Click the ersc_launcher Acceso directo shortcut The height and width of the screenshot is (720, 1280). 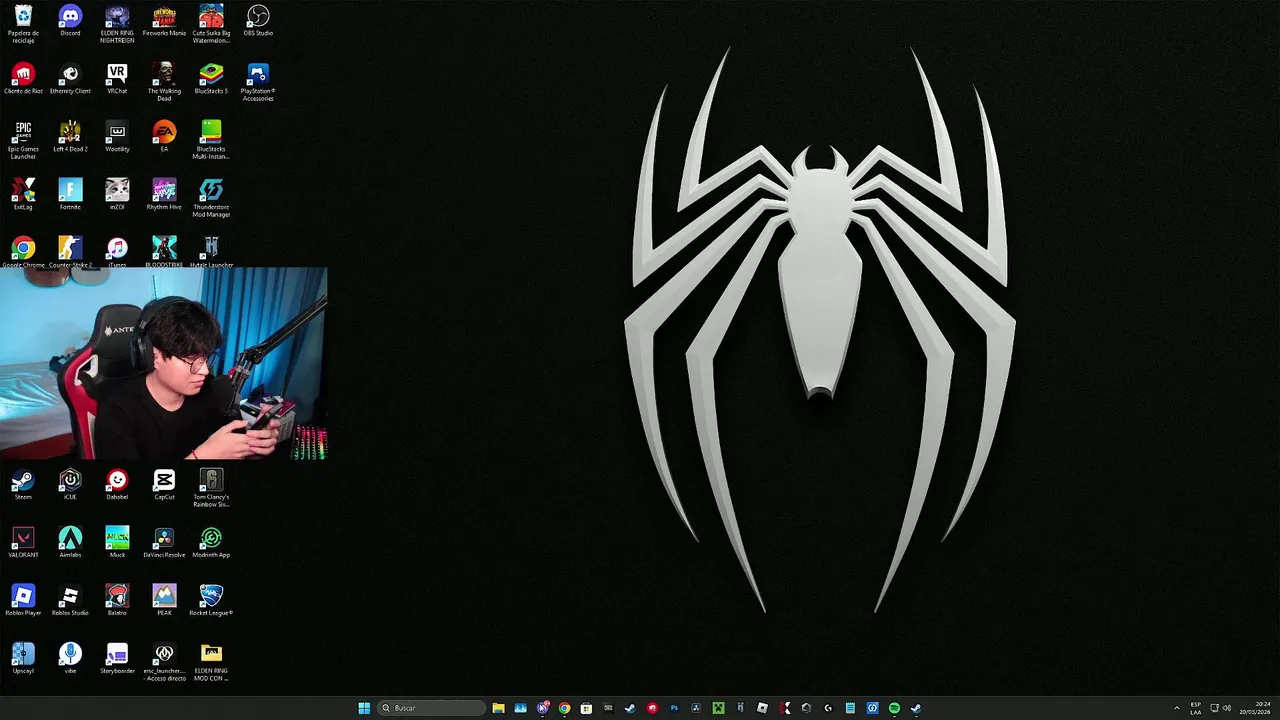coord(164,661)
